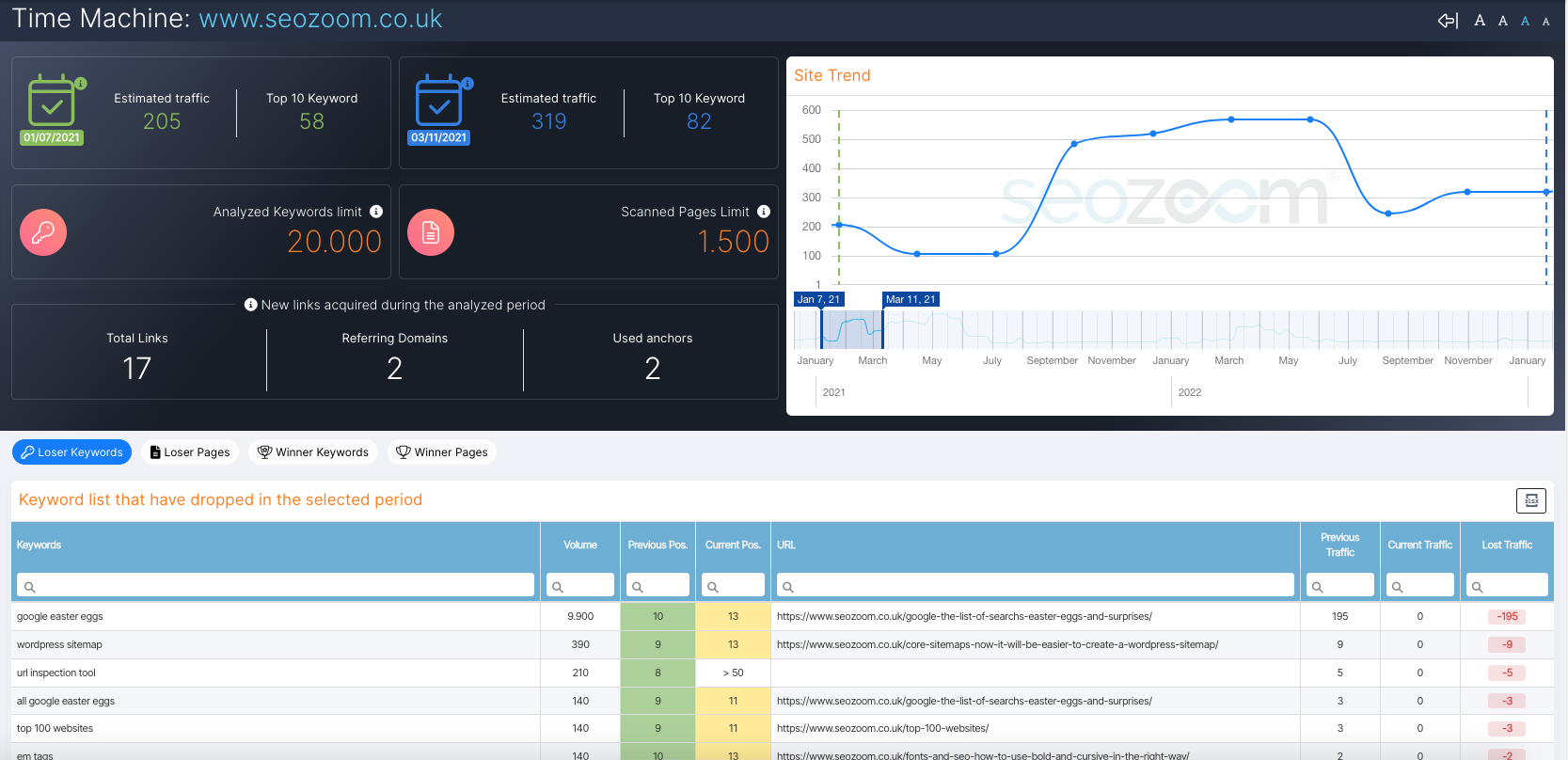
Task: Focus the URL filter search field
Action: 1036,585
